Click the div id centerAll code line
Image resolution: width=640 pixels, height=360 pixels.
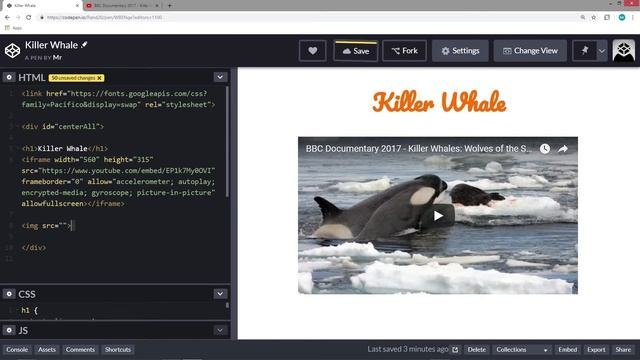(62, 127)
